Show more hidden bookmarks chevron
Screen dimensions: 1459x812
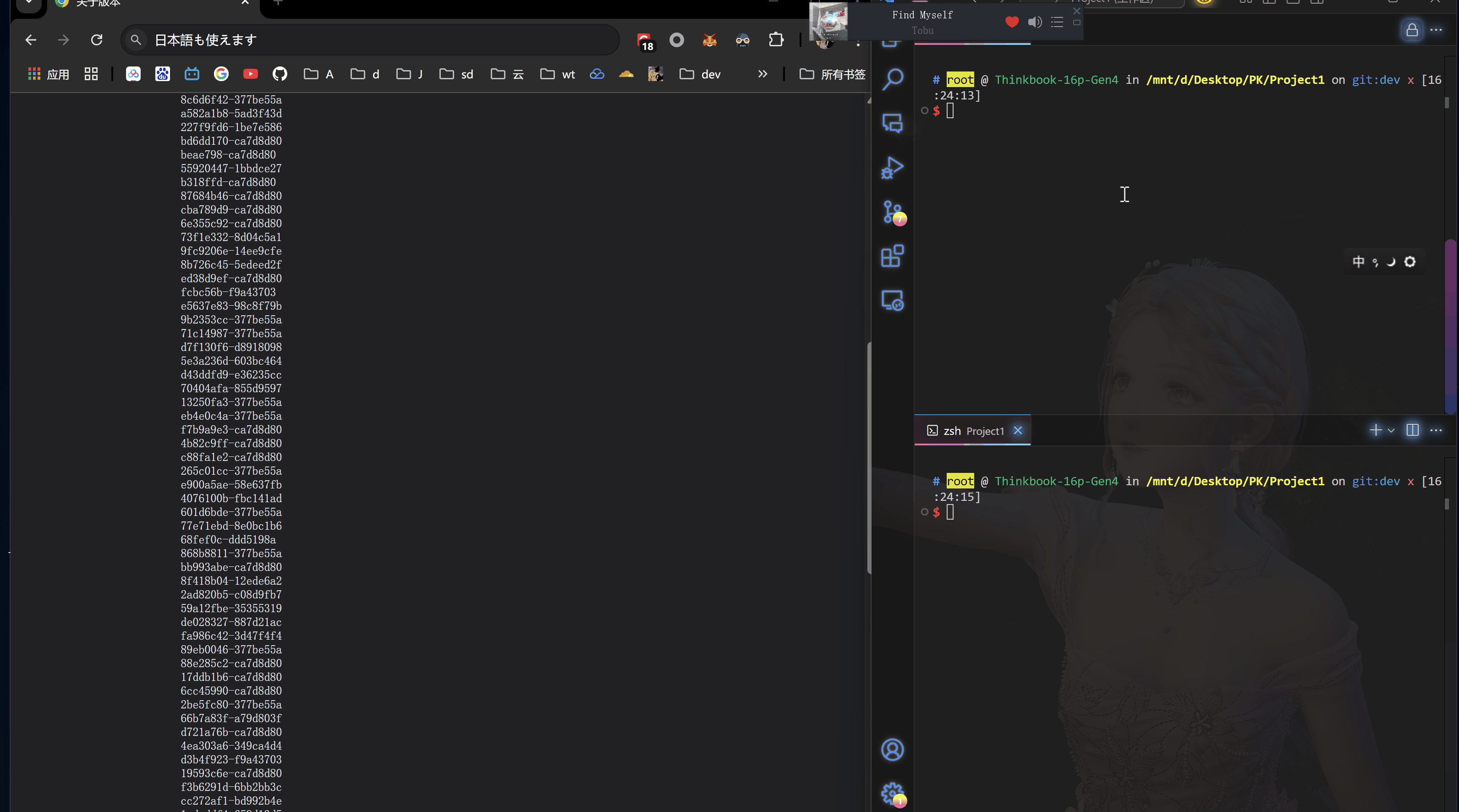(x=763, y=74)
